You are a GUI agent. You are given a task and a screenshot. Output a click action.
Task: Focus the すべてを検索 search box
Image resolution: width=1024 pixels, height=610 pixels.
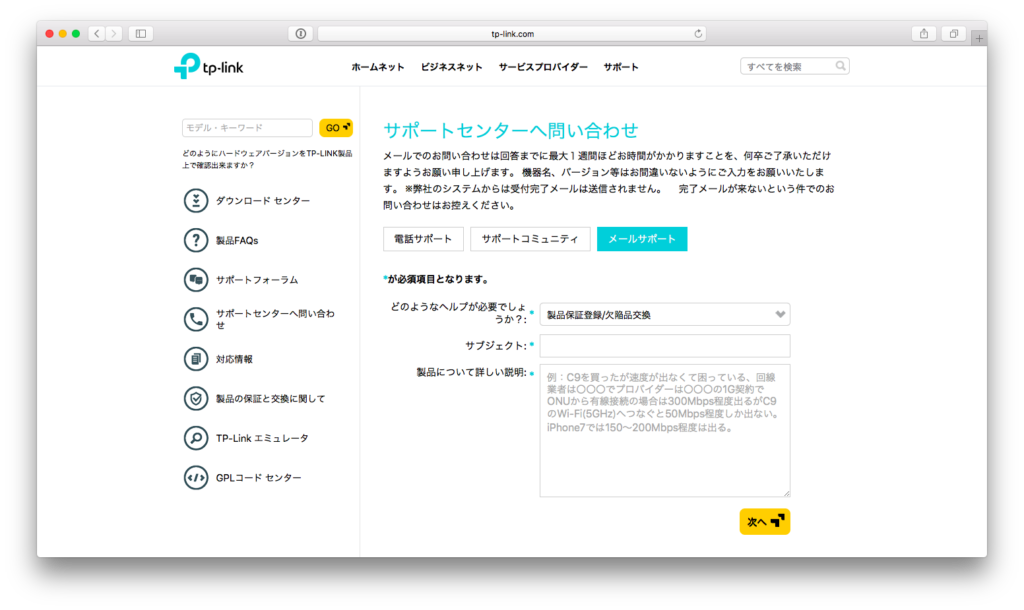[x=795, y=66]
